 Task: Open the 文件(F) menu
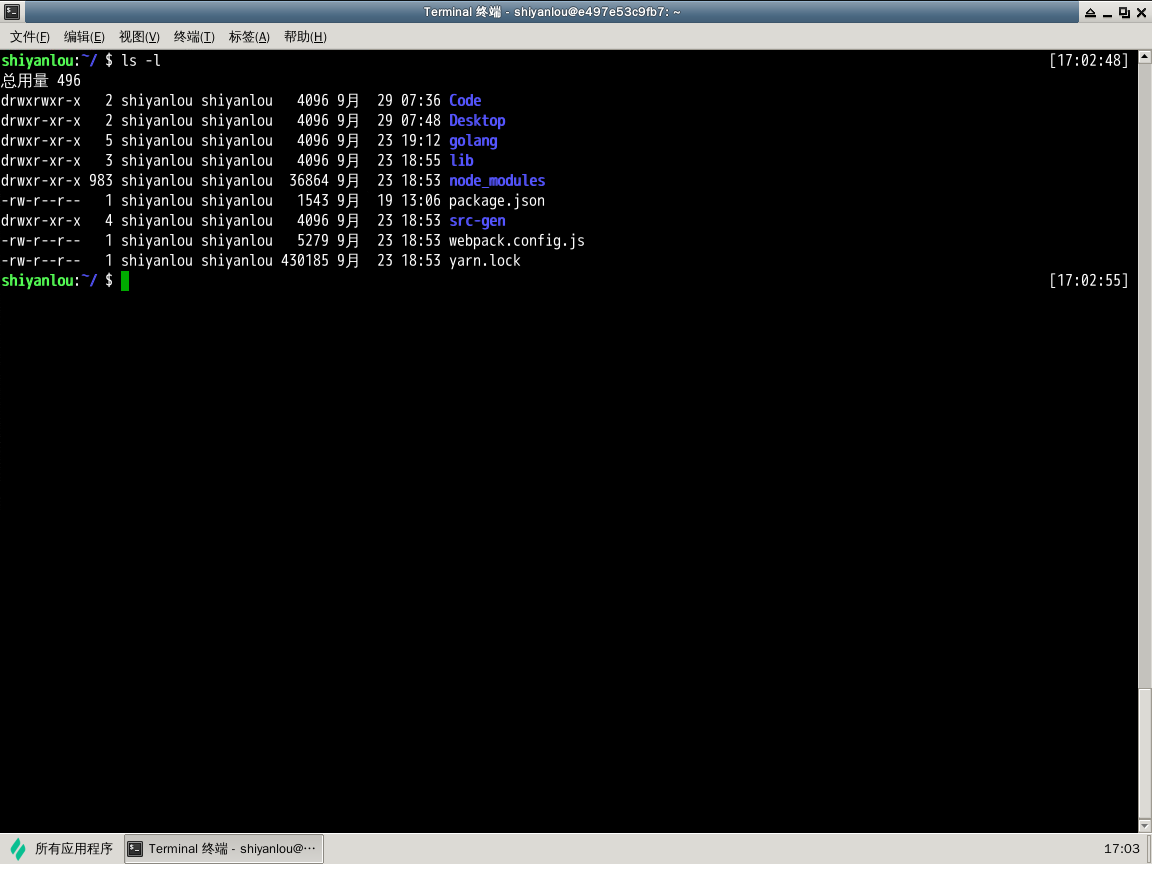(29, 37)
